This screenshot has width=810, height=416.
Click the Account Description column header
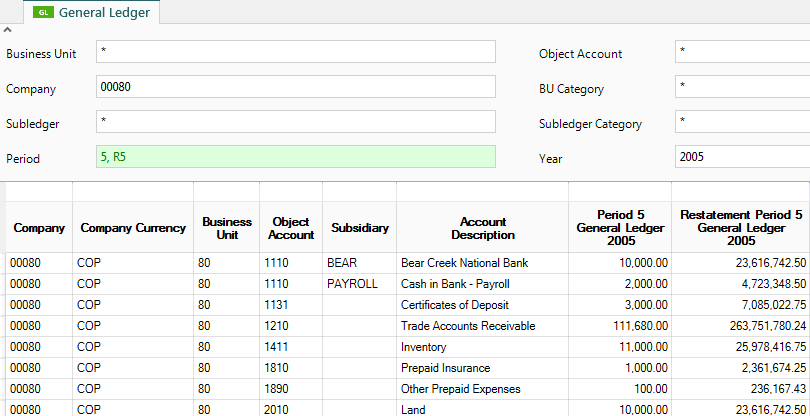pyautogui.click(x=483, y=228)
